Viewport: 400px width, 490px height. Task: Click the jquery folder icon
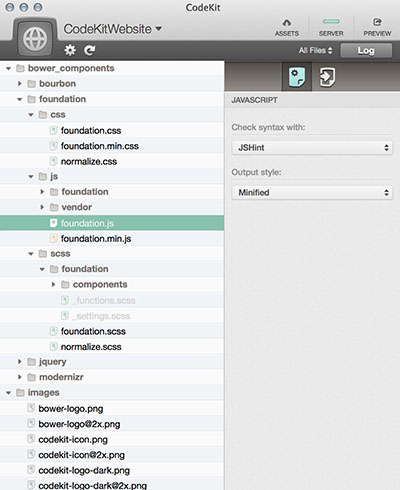click(x=32, y=362)
